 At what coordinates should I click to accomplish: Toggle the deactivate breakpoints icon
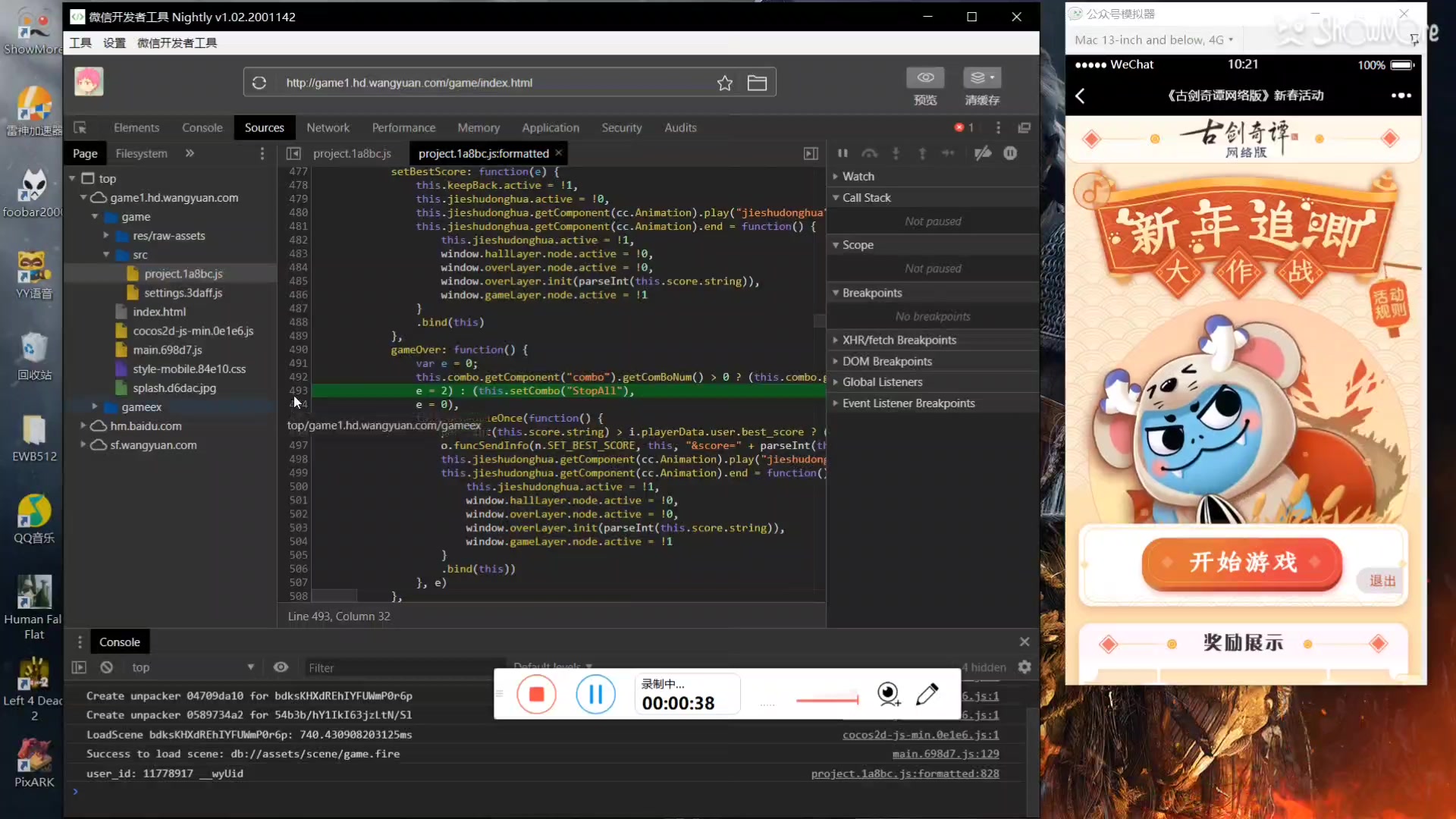coord(983,152)
